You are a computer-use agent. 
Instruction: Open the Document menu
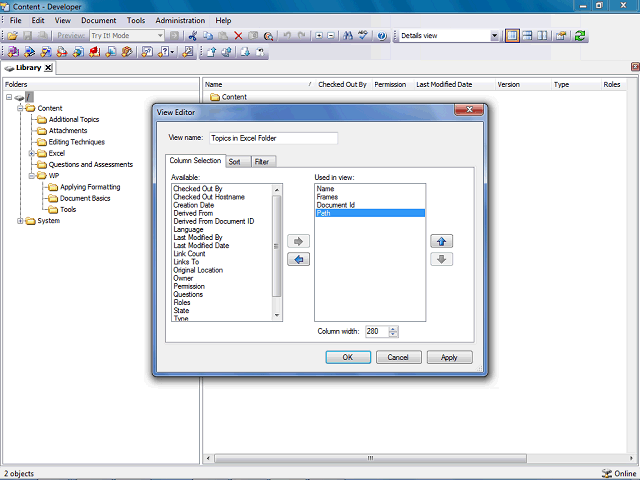pos(98,20)
